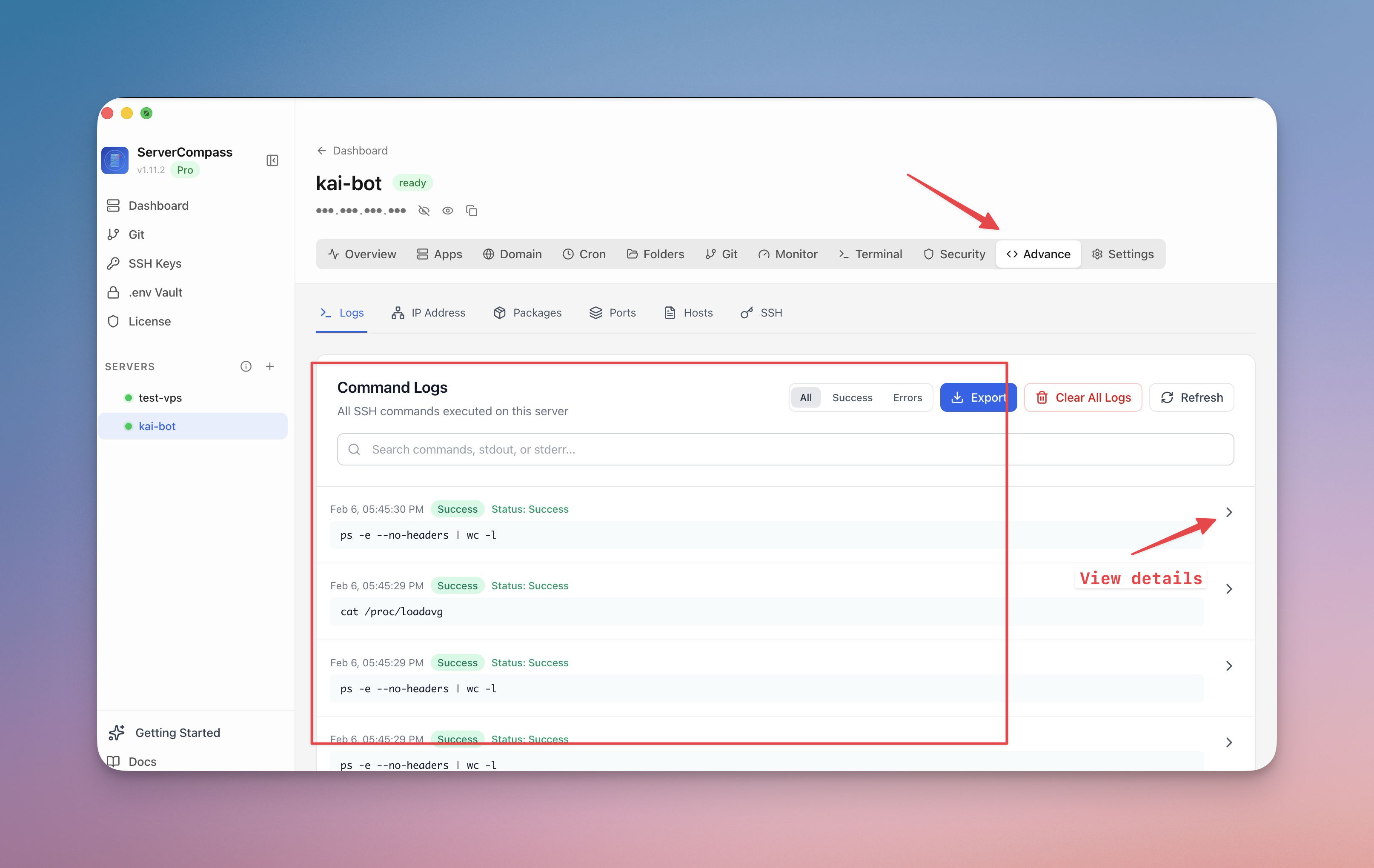Viewport: 1374px width, 868px height.
Task: Filter logs by Errors
Action: [x=907, y=397]
